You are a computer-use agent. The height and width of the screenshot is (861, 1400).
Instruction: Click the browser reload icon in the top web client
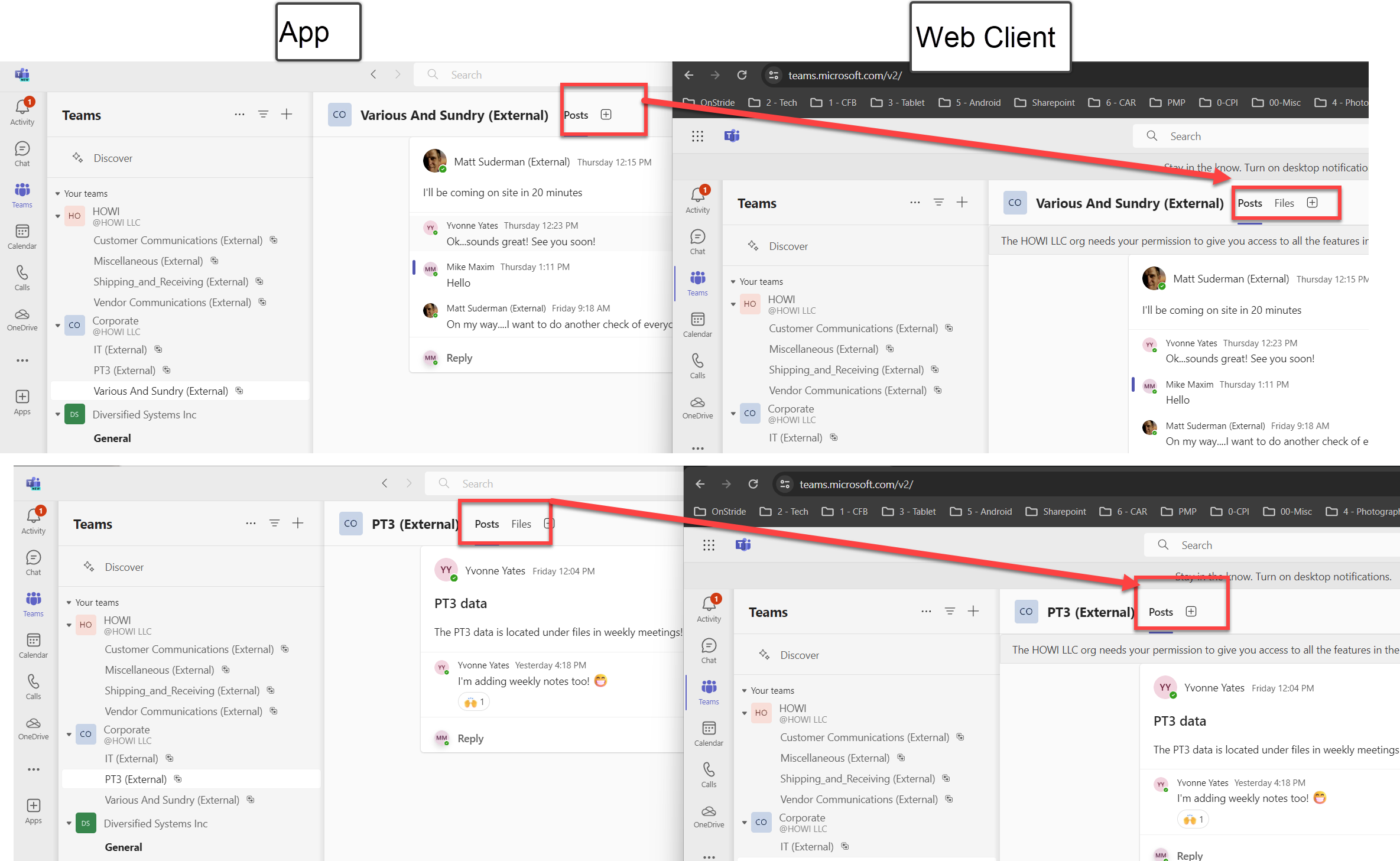[742, 75]
